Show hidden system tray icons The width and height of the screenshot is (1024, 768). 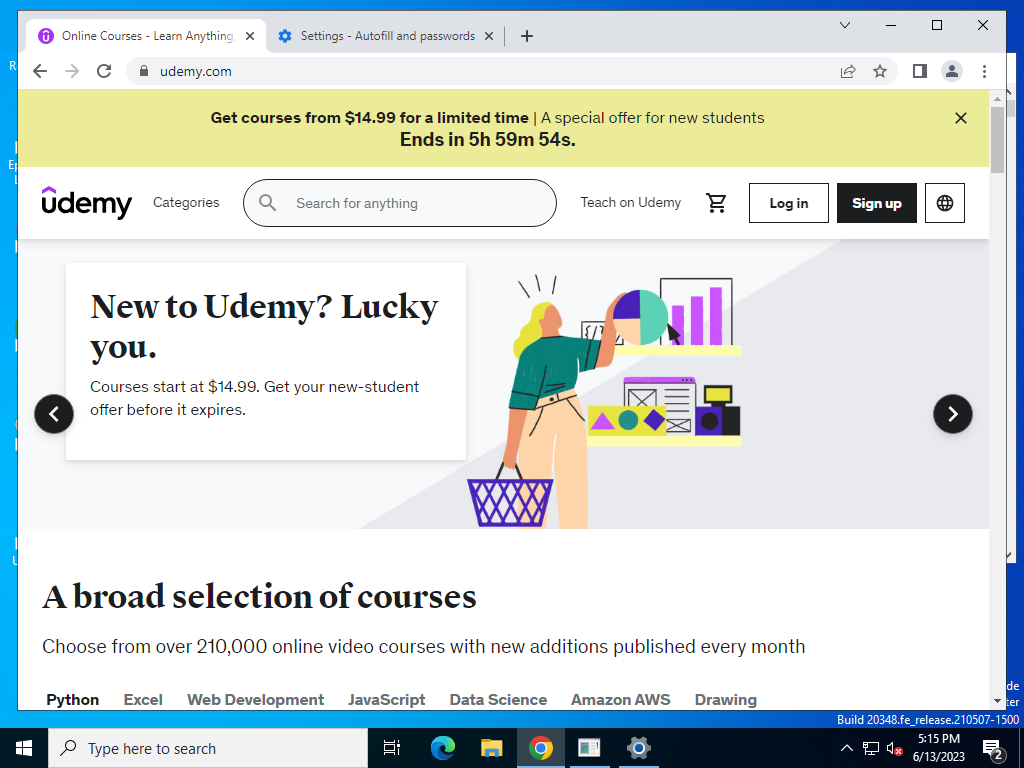846,748
